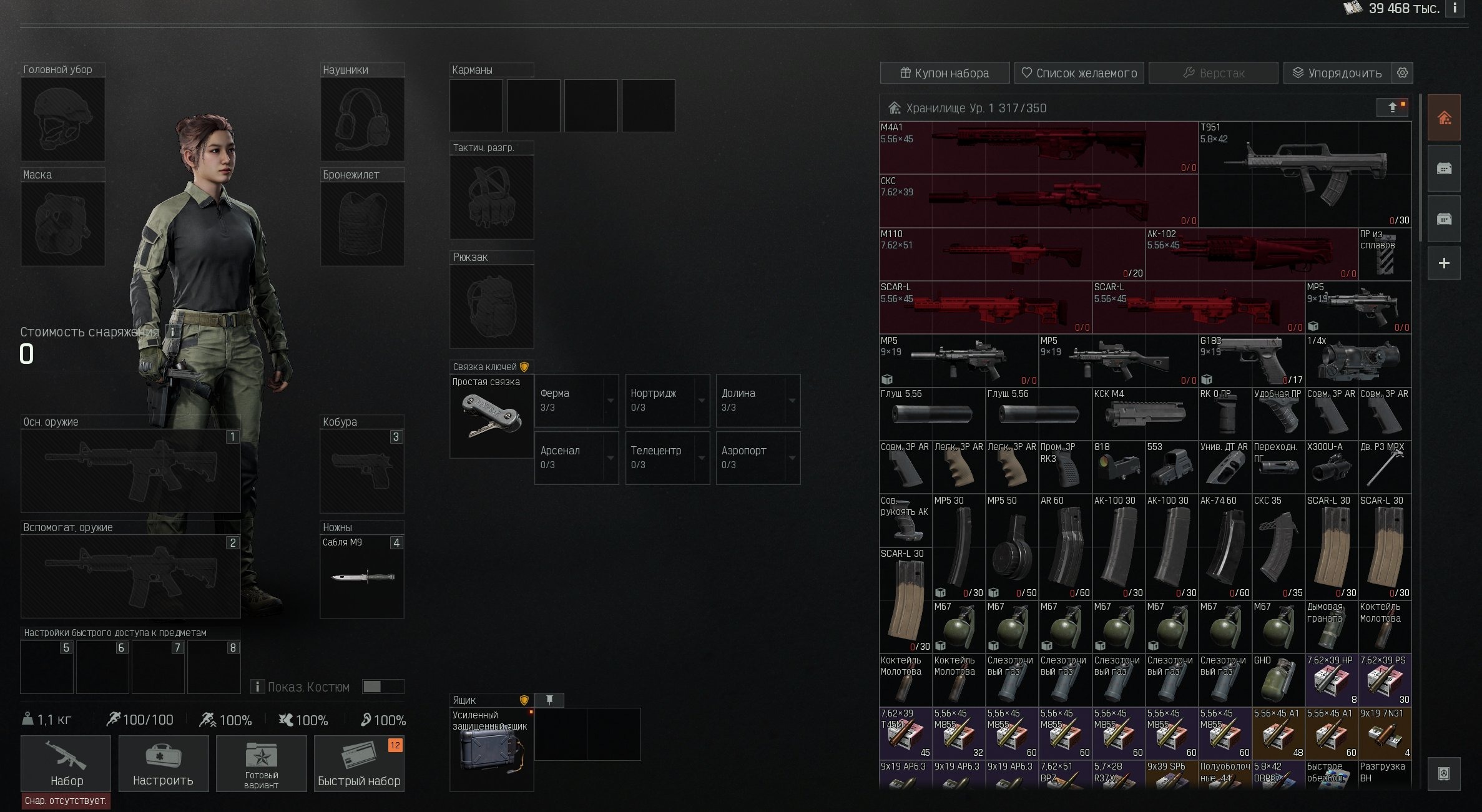Select the G18C pistol in storage
1482x812 pixels.
coord(1252,361)
